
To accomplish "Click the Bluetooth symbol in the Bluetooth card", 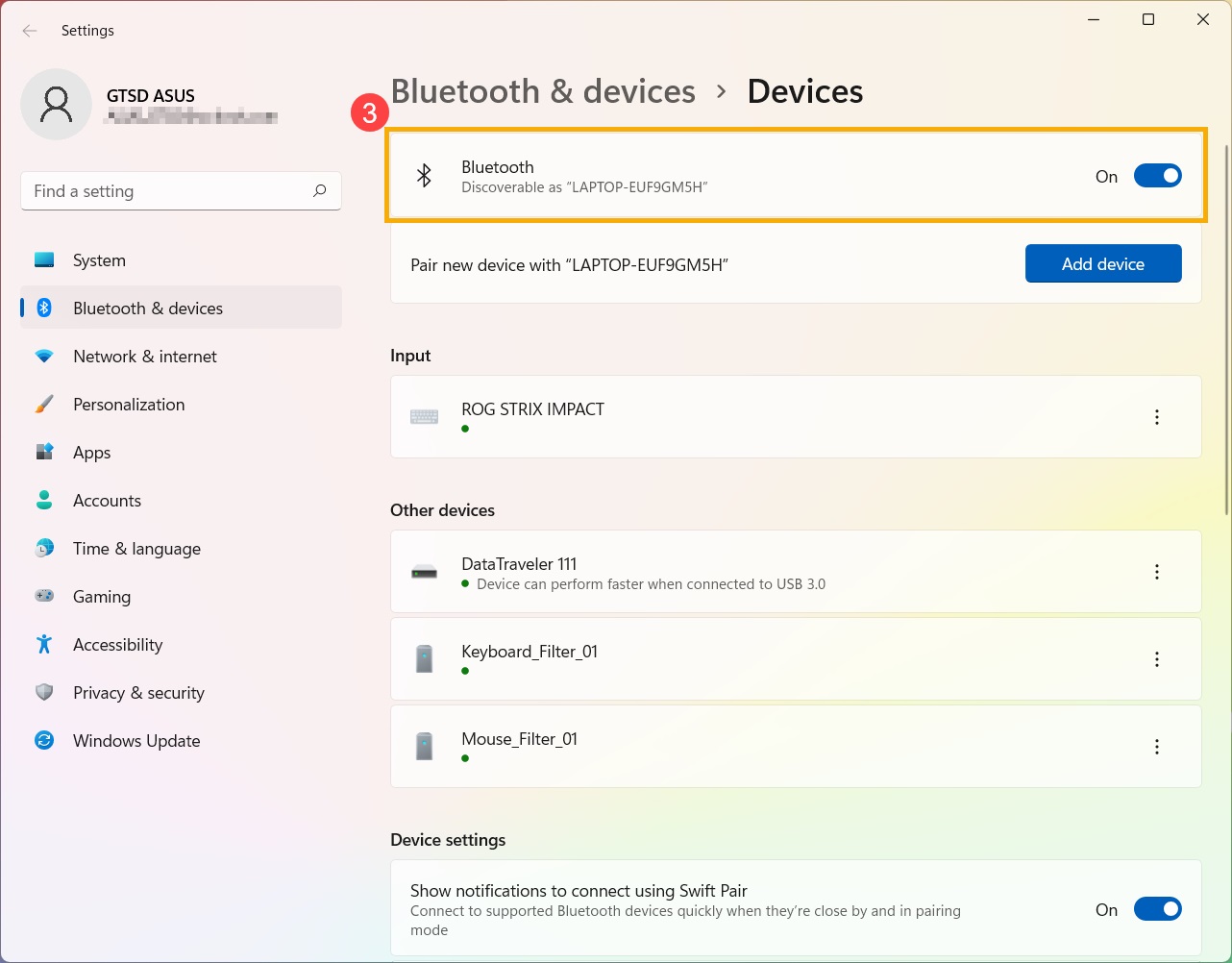I will (424, 176).
